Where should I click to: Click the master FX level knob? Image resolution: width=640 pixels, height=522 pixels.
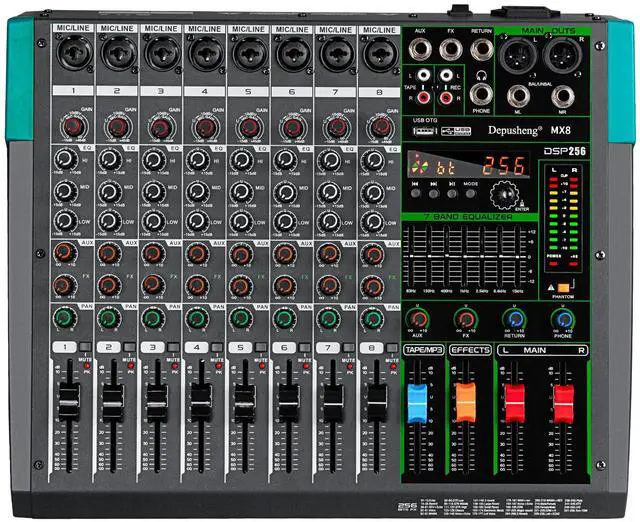466,319
